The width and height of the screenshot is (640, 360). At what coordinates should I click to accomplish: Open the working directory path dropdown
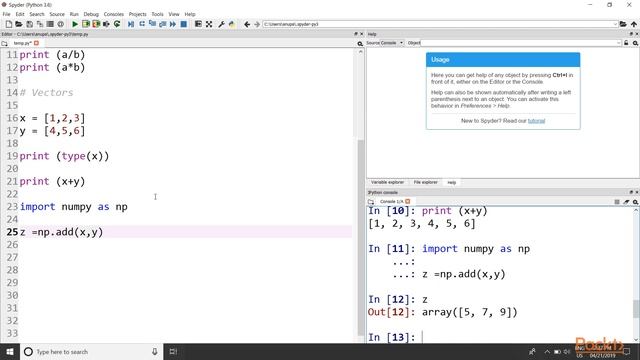[615, 24]
